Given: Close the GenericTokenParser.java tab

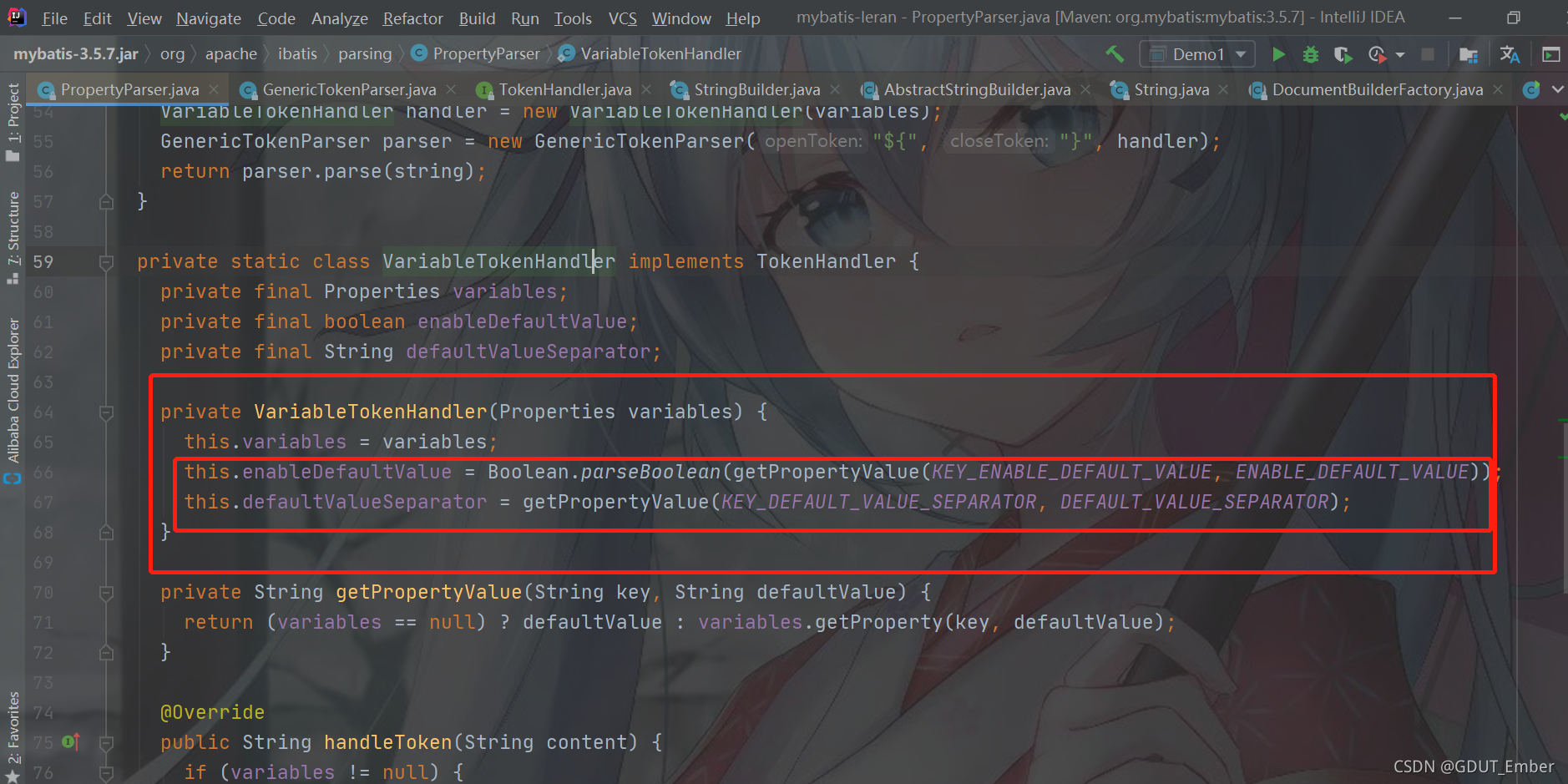Looking at the screenshot, I should coord(451,89).
